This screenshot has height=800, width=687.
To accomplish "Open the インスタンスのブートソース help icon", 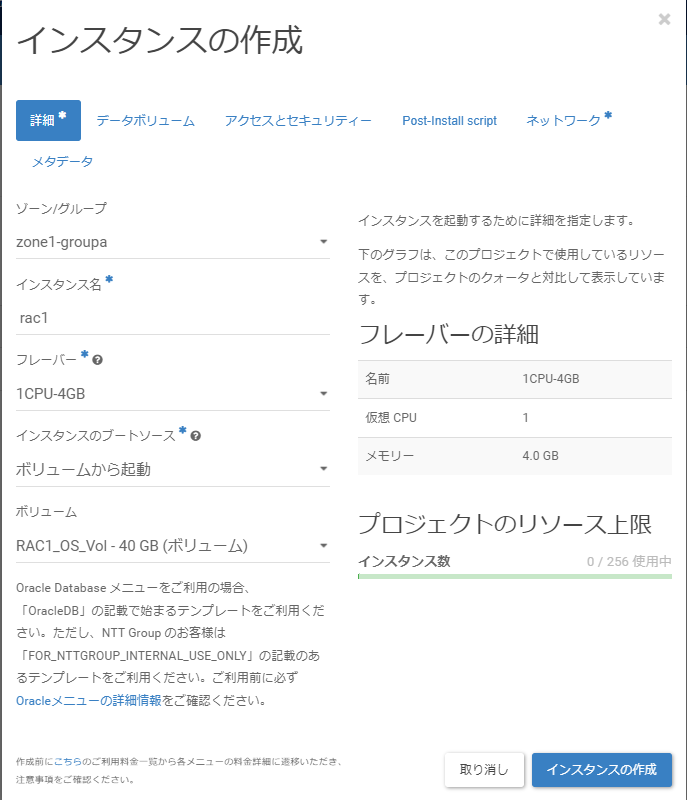I will (195, 436).
